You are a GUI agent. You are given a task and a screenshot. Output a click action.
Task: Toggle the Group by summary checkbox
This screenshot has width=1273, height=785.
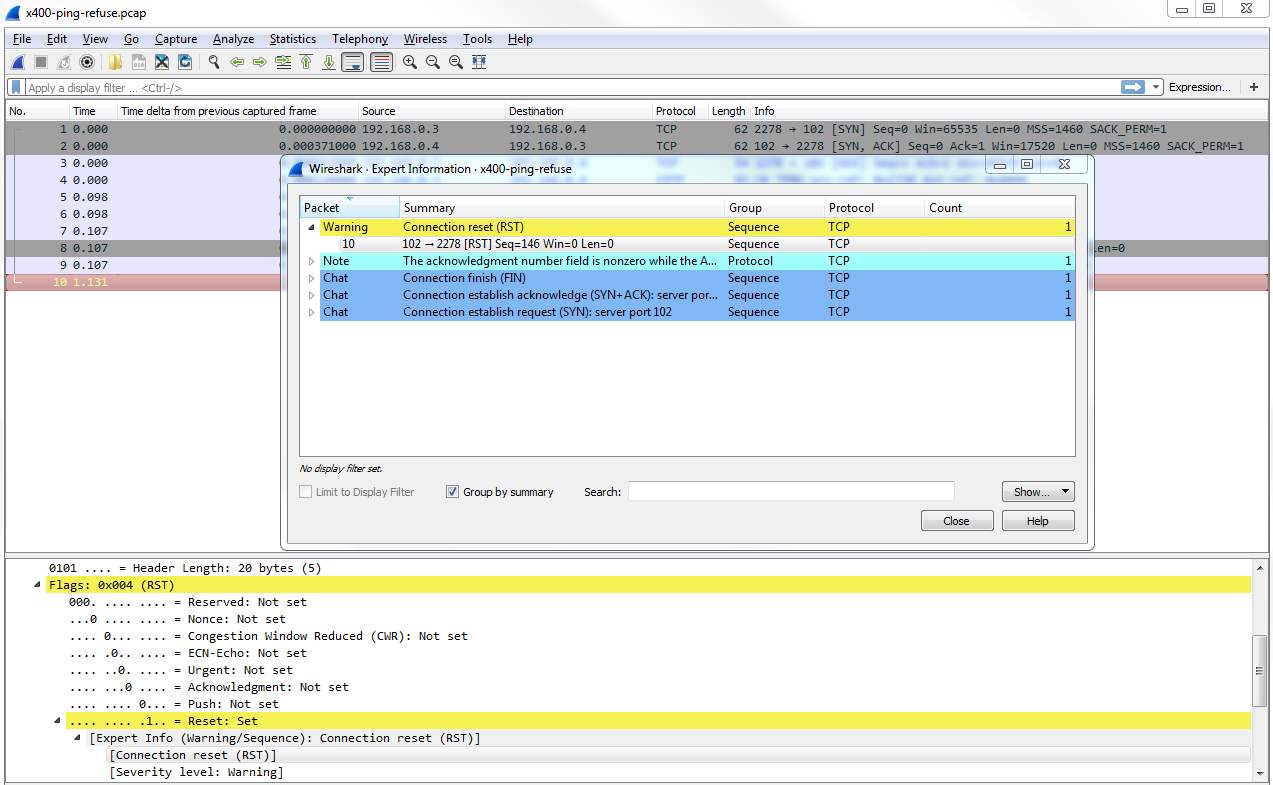(452, 492)
